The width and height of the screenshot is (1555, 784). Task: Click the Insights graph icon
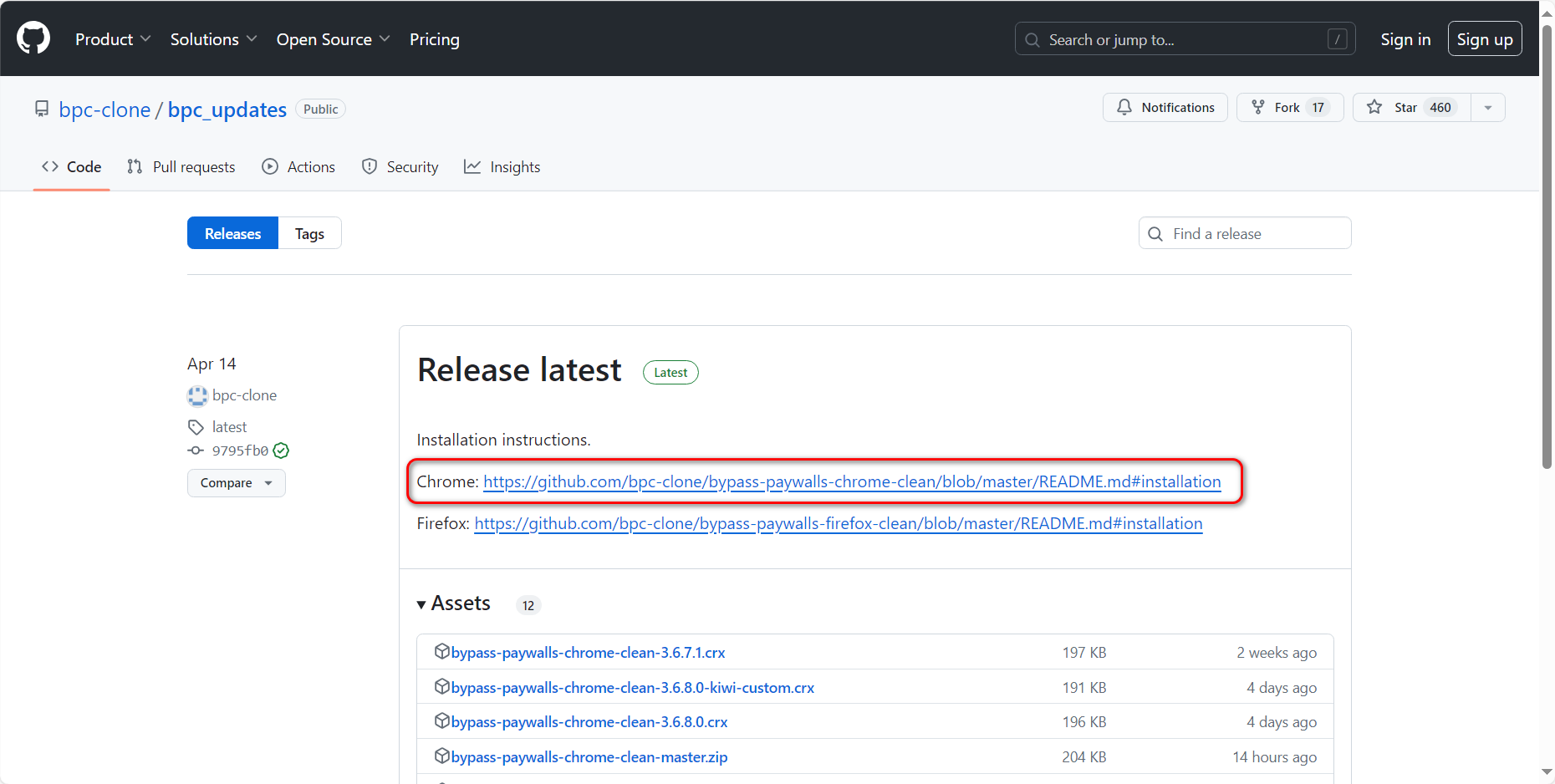pos(472,166)
